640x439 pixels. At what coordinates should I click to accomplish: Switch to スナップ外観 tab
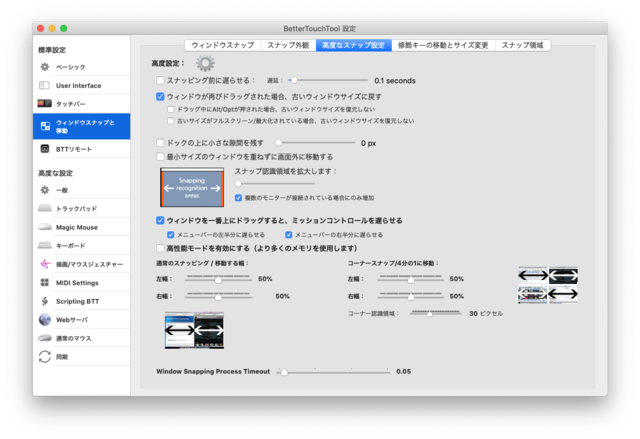(288, 45)
